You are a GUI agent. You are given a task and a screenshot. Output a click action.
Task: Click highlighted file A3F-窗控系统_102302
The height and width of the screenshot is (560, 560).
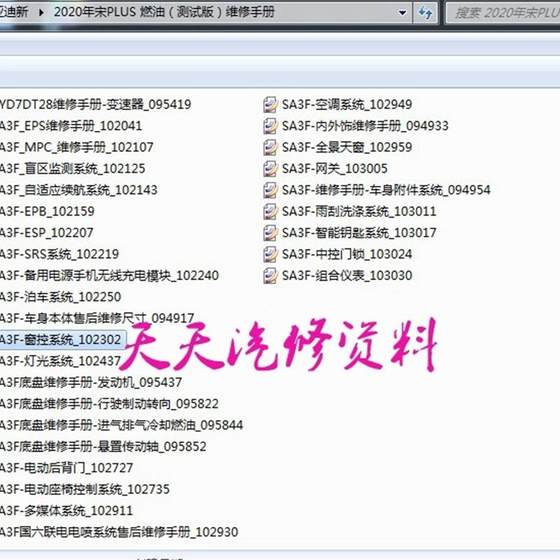62,340
